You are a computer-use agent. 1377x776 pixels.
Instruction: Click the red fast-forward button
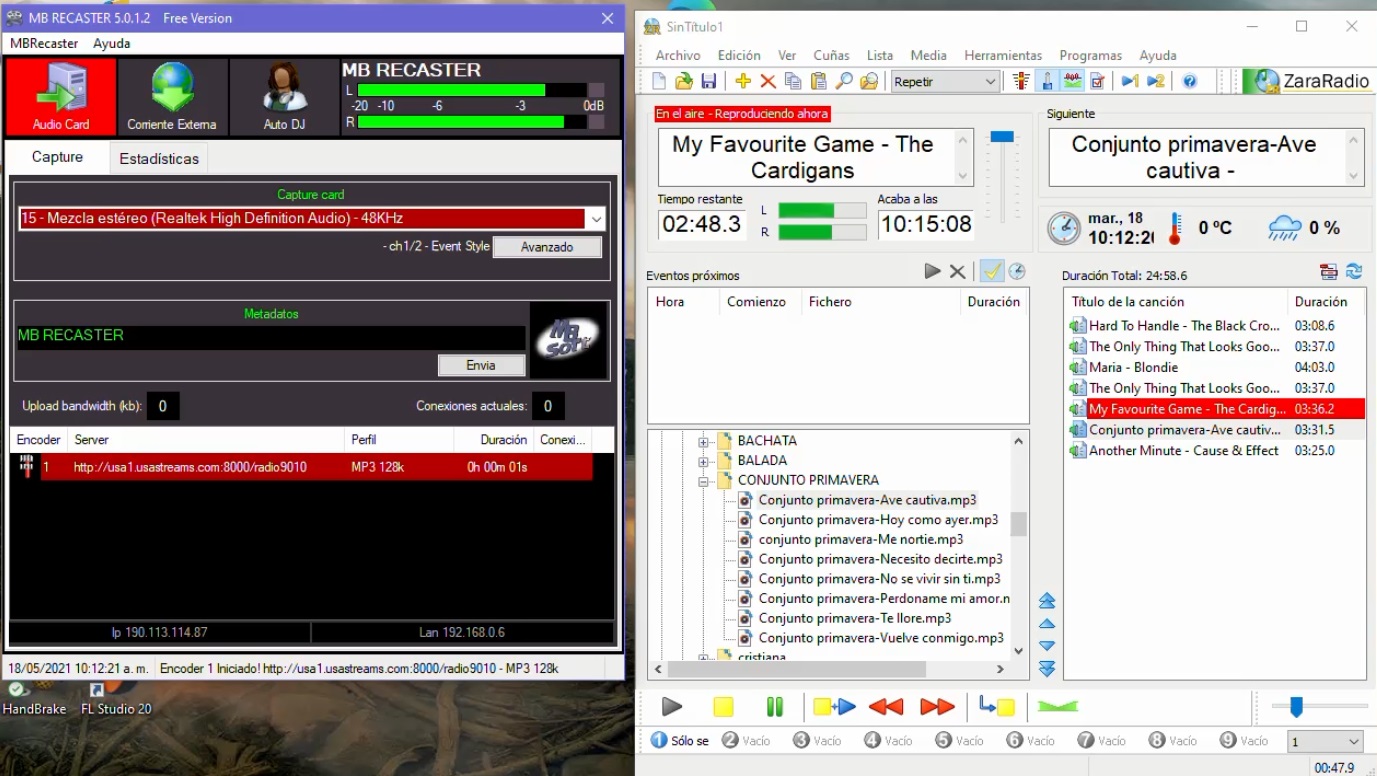coord(937,707)
